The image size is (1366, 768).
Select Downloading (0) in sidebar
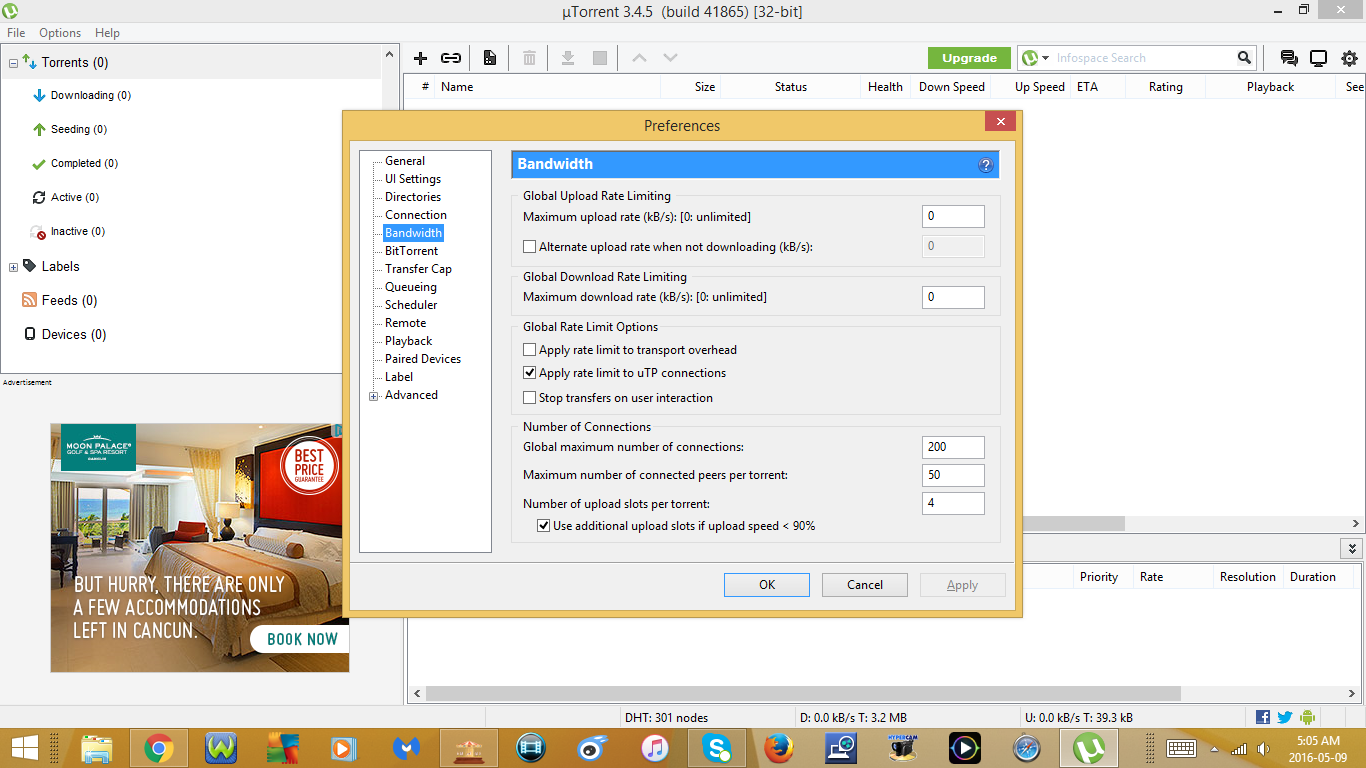point(91,96)
